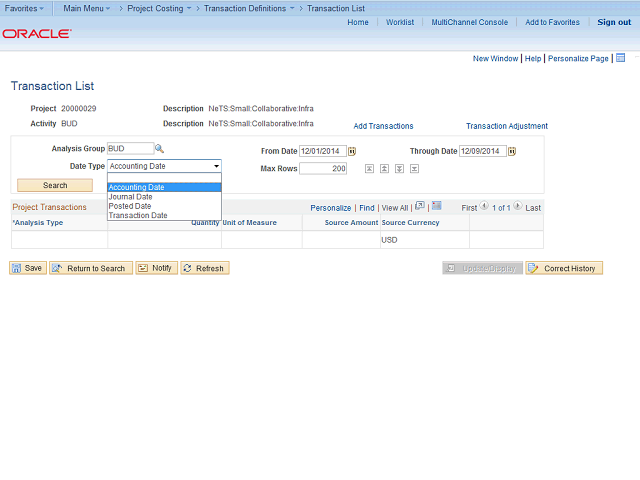Viewport: 640px width, 480px height.
Task: Focus the From Date field
Action: click(323, 151)
